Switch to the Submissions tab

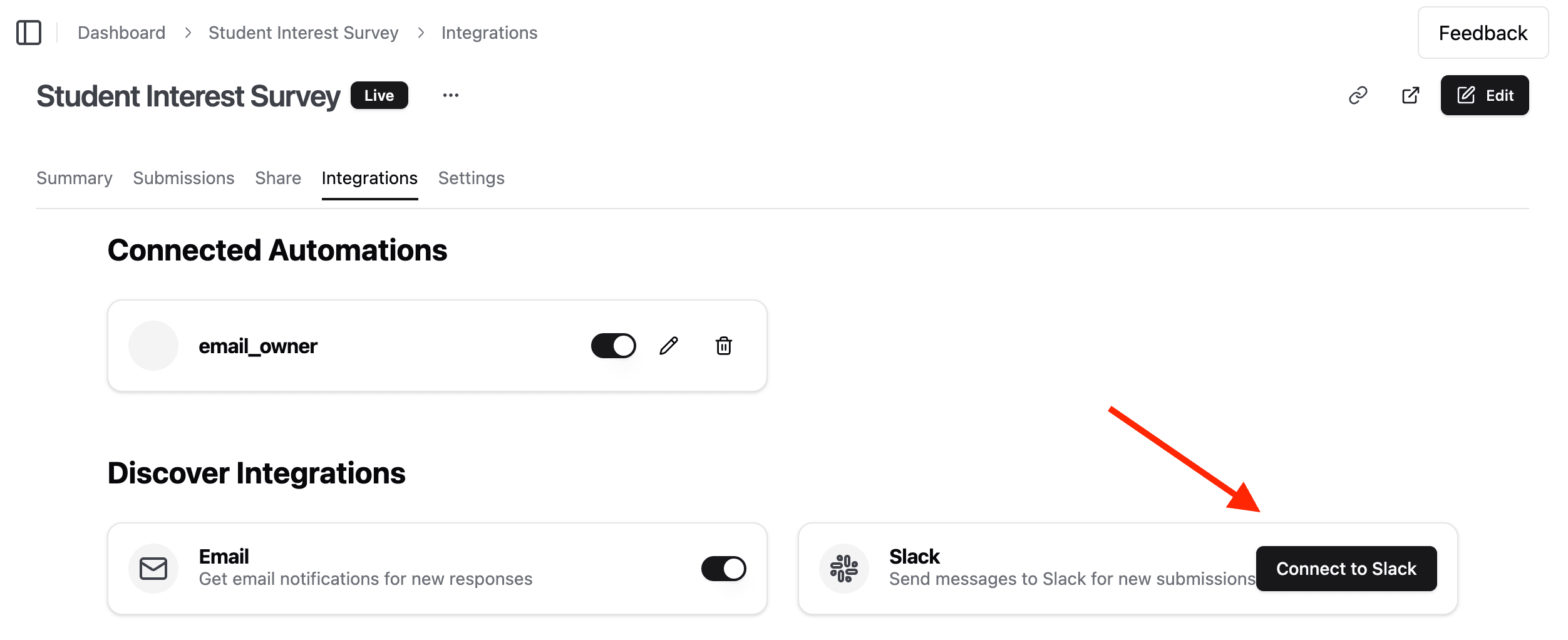coord(183,178)
